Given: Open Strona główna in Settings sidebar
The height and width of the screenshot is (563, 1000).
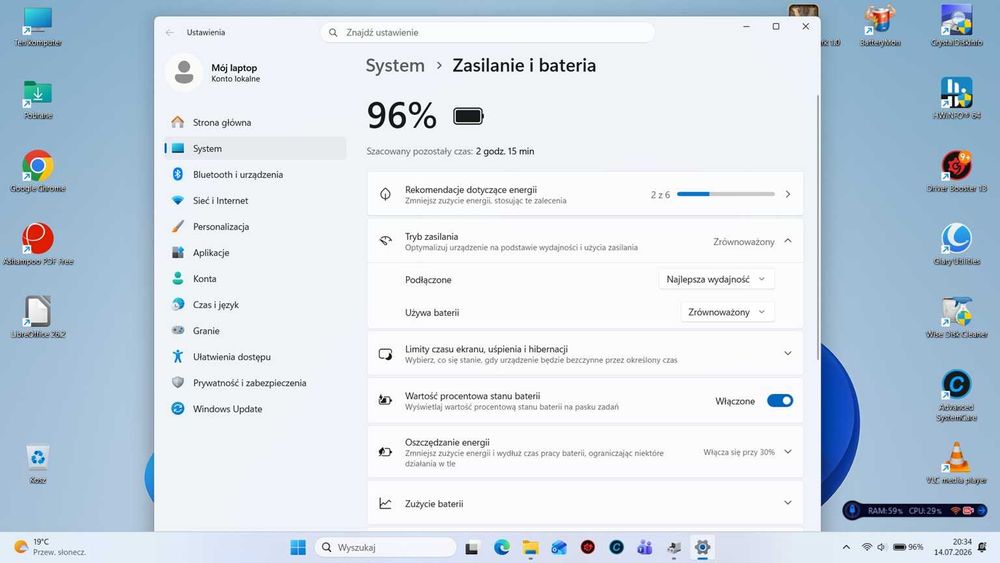Looking at the screenshot, I should [x=255, y=122].
